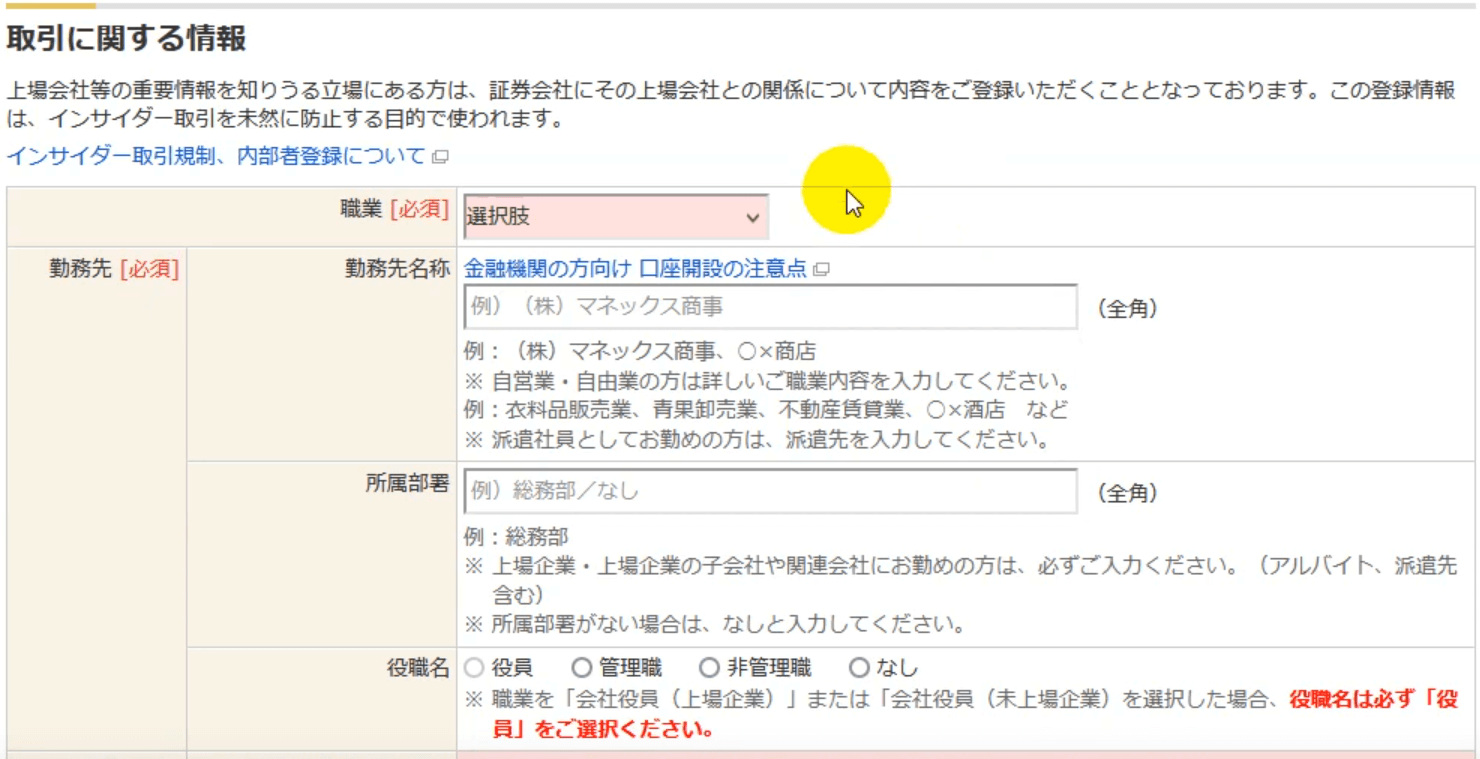Click the external window icon after インサイダー取引規制 link
This screenshot has height=759, width=1480.
click(x=437, y=156)
